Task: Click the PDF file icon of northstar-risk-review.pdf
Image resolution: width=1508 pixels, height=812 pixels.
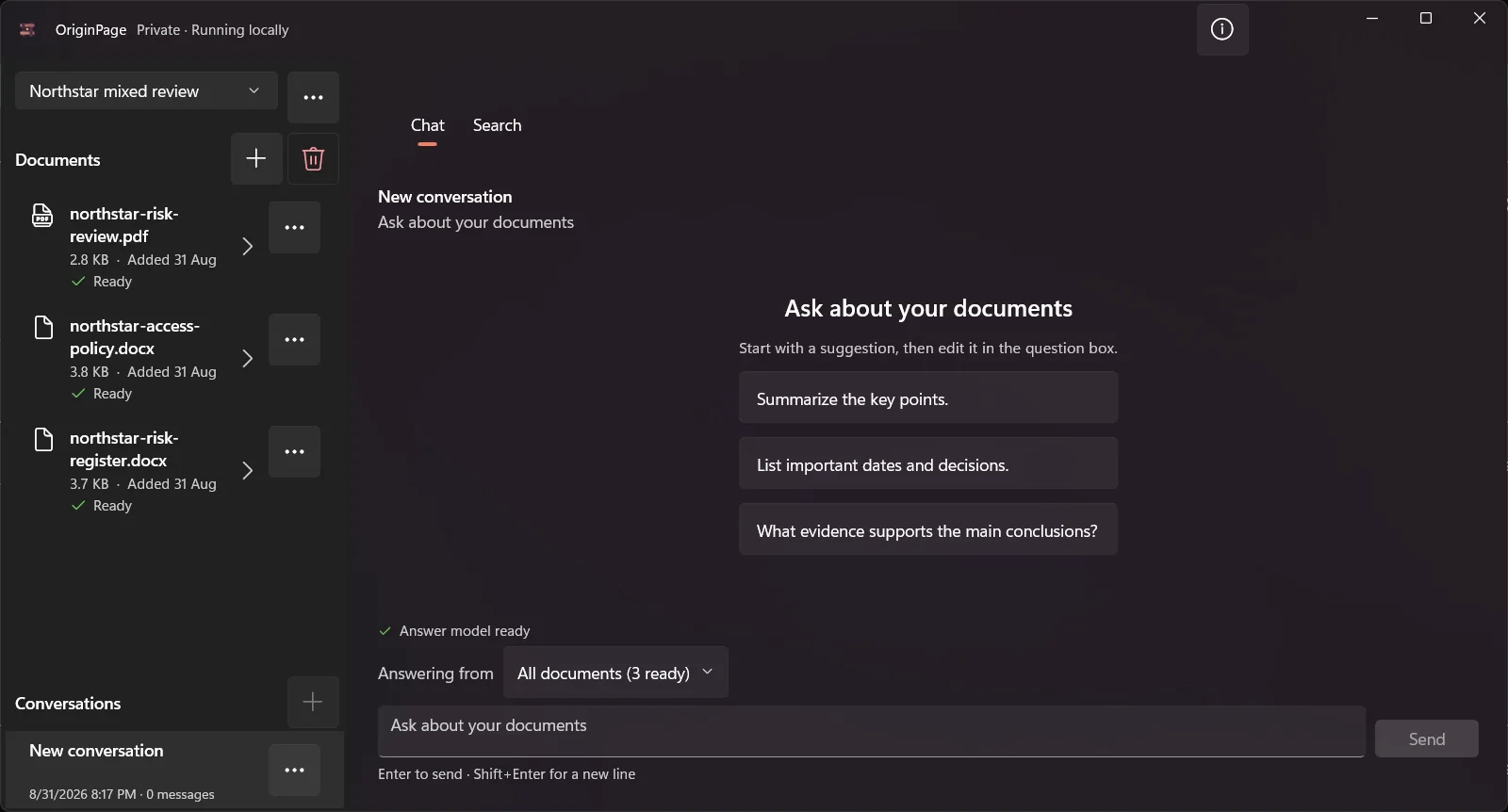Action: tap(42, 215)
